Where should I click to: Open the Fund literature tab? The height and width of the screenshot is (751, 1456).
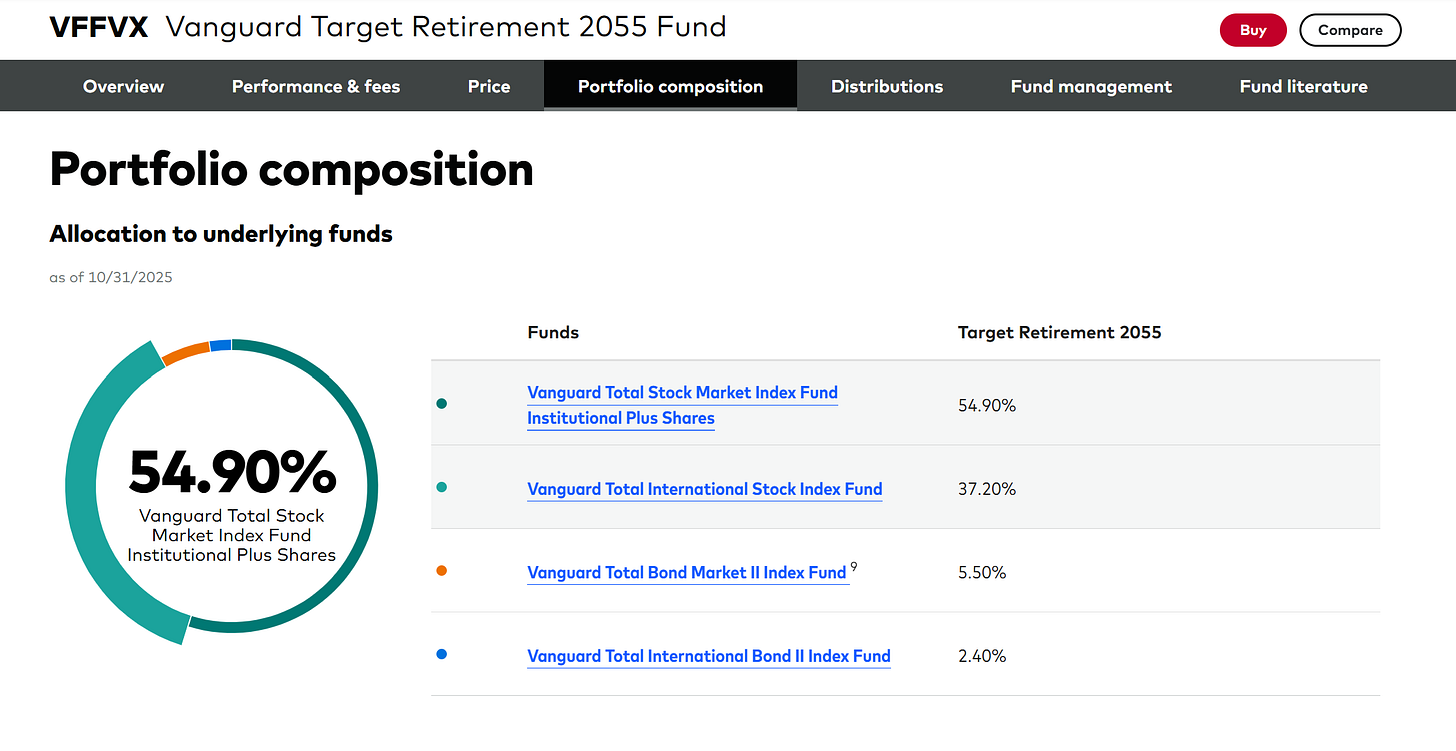(x=1303, y=87)
